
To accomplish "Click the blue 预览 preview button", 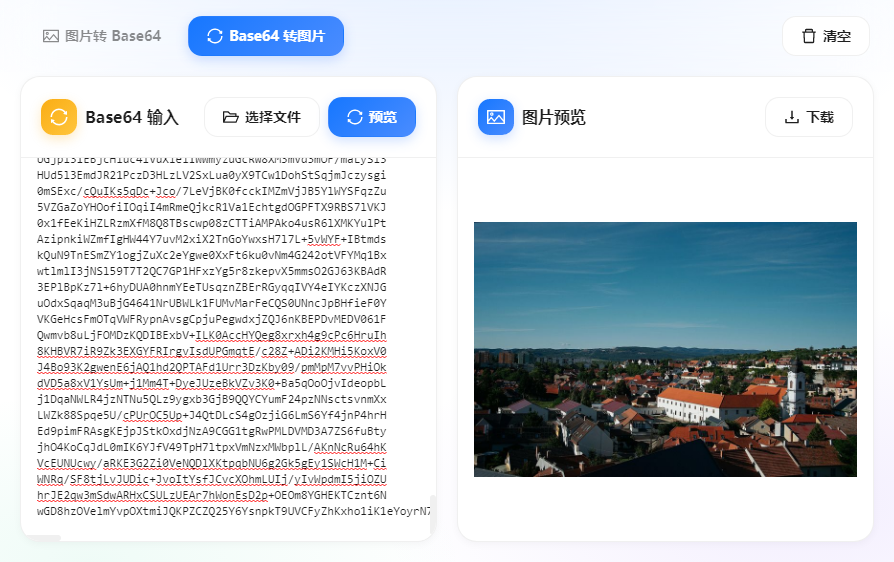I will [372, 117].
